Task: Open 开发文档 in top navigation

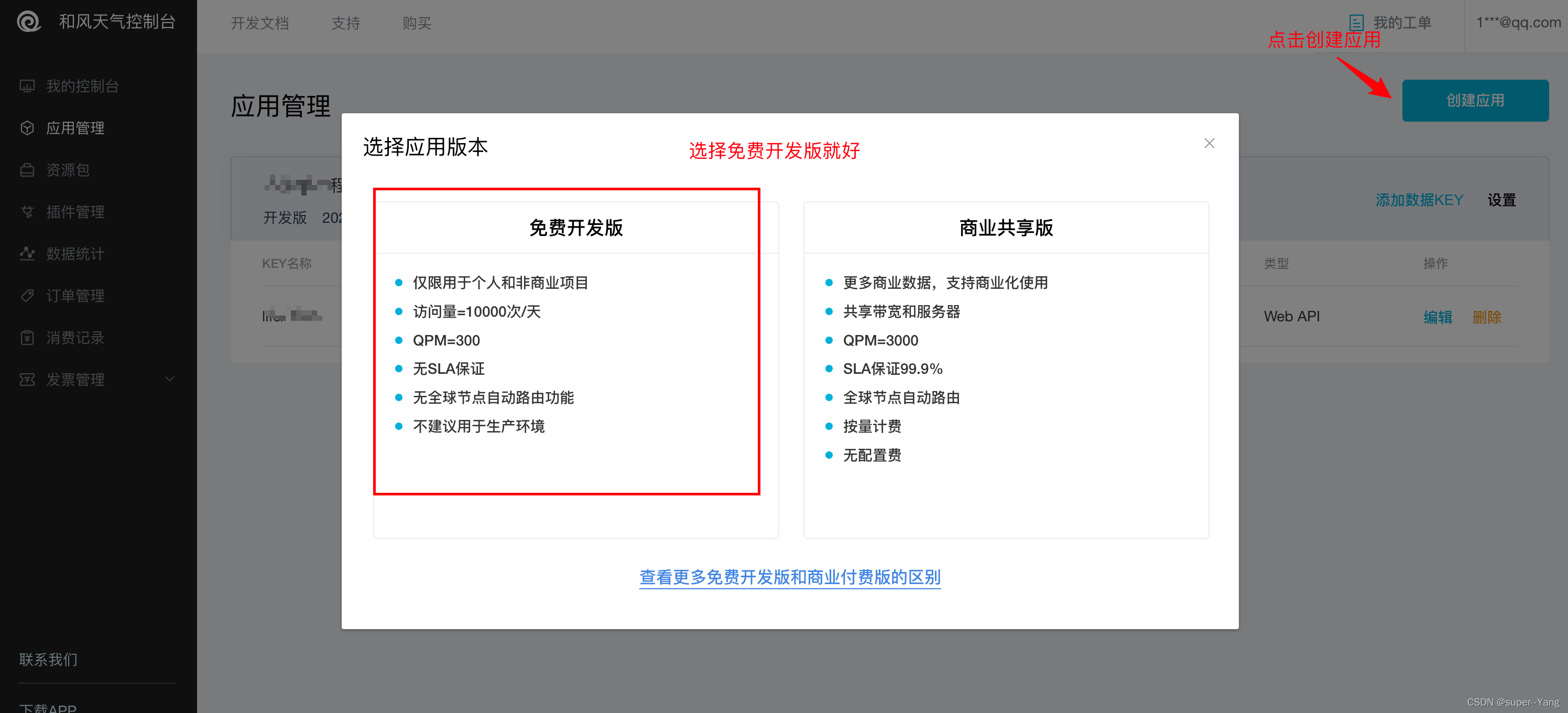Action: click(259, 23)
